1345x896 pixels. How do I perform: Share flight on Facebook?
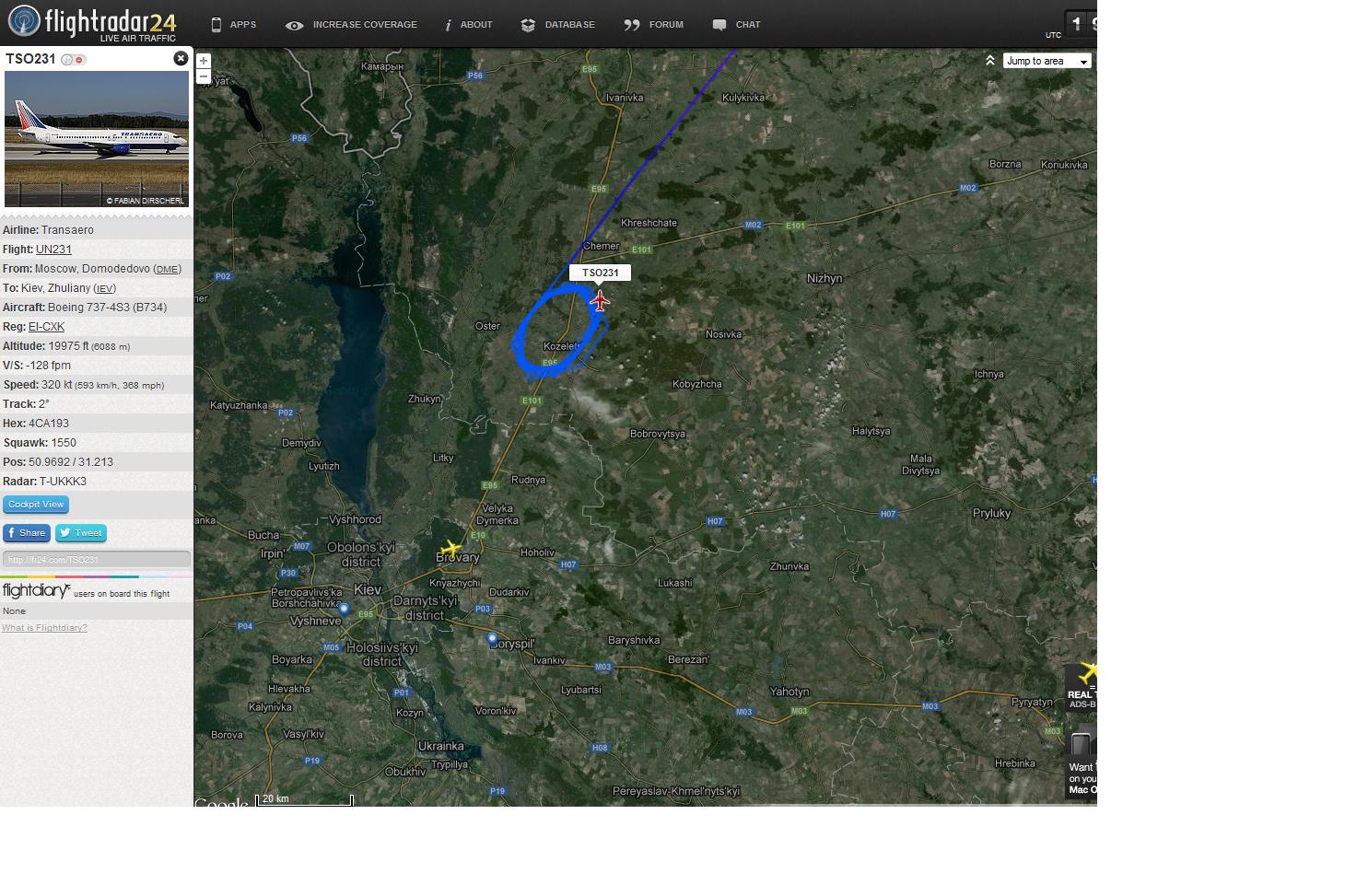coord(26,532)
